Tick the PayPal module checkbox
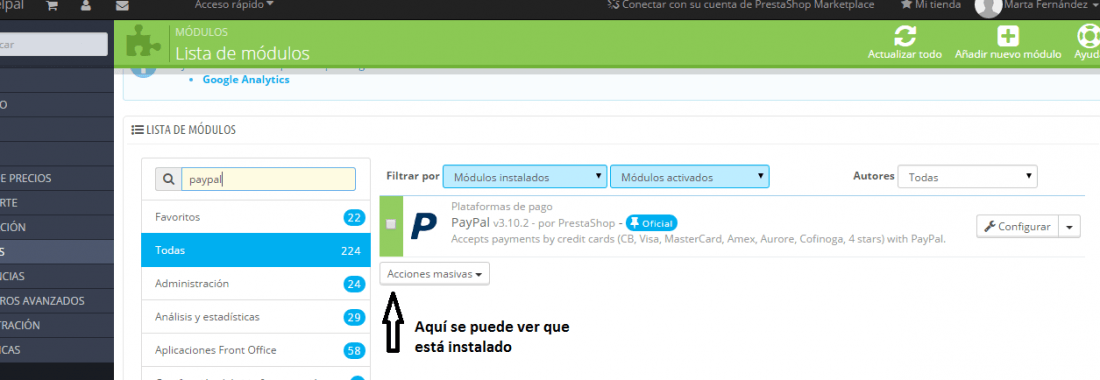The width and height of the screenshot is (1100, 380). click(391, 224)
